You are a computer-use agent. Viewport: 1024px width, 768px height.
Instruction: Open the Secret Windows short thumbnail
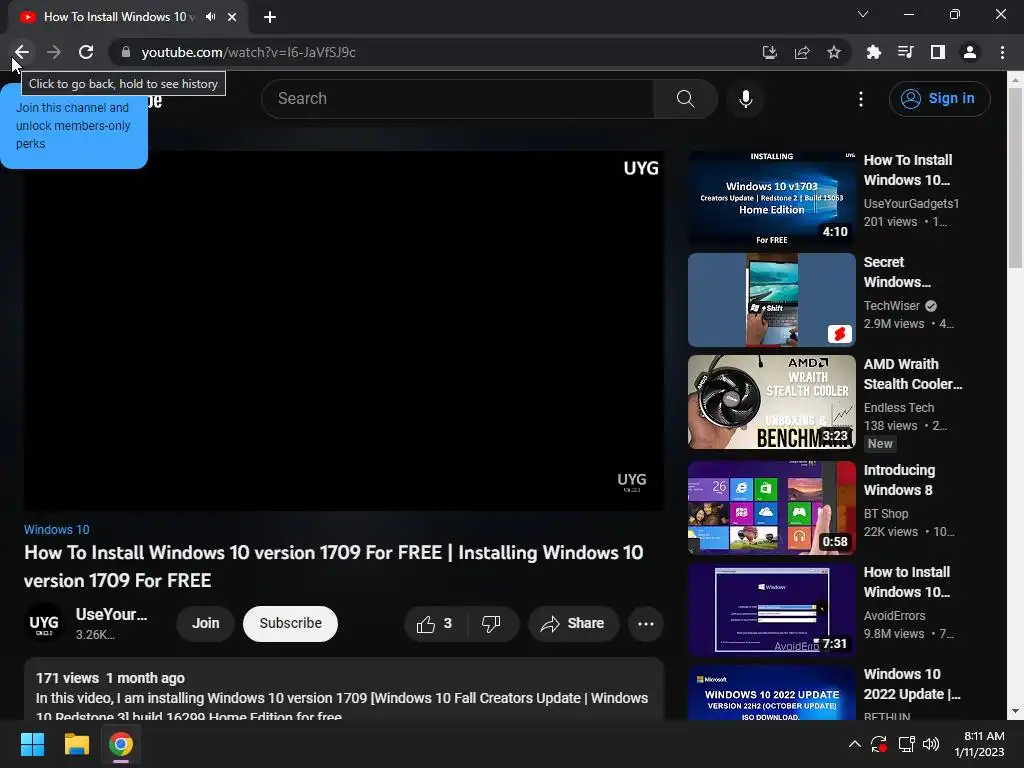772,300
